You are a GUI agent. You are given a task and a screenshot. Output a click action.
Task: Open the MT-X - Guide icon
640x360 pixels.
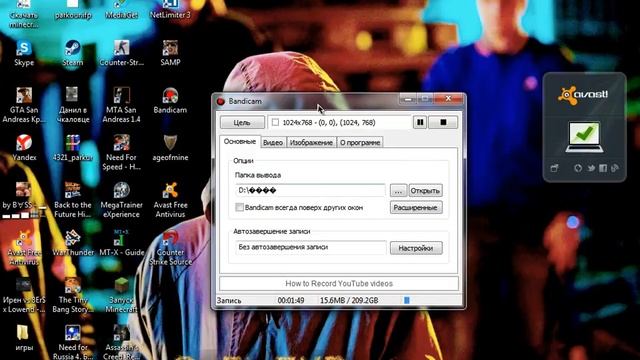(121, 238)
